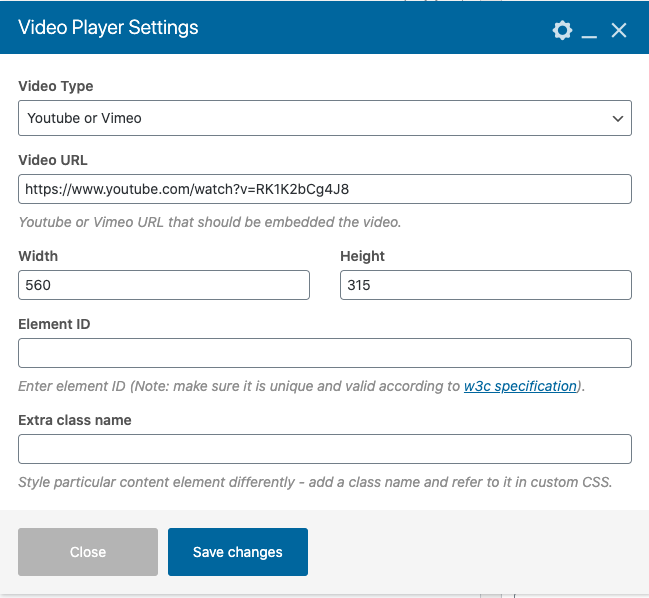This screenshot has width=649, height=598.
Task: Focus the Height input showing 315
Action: tap(486, 285)
